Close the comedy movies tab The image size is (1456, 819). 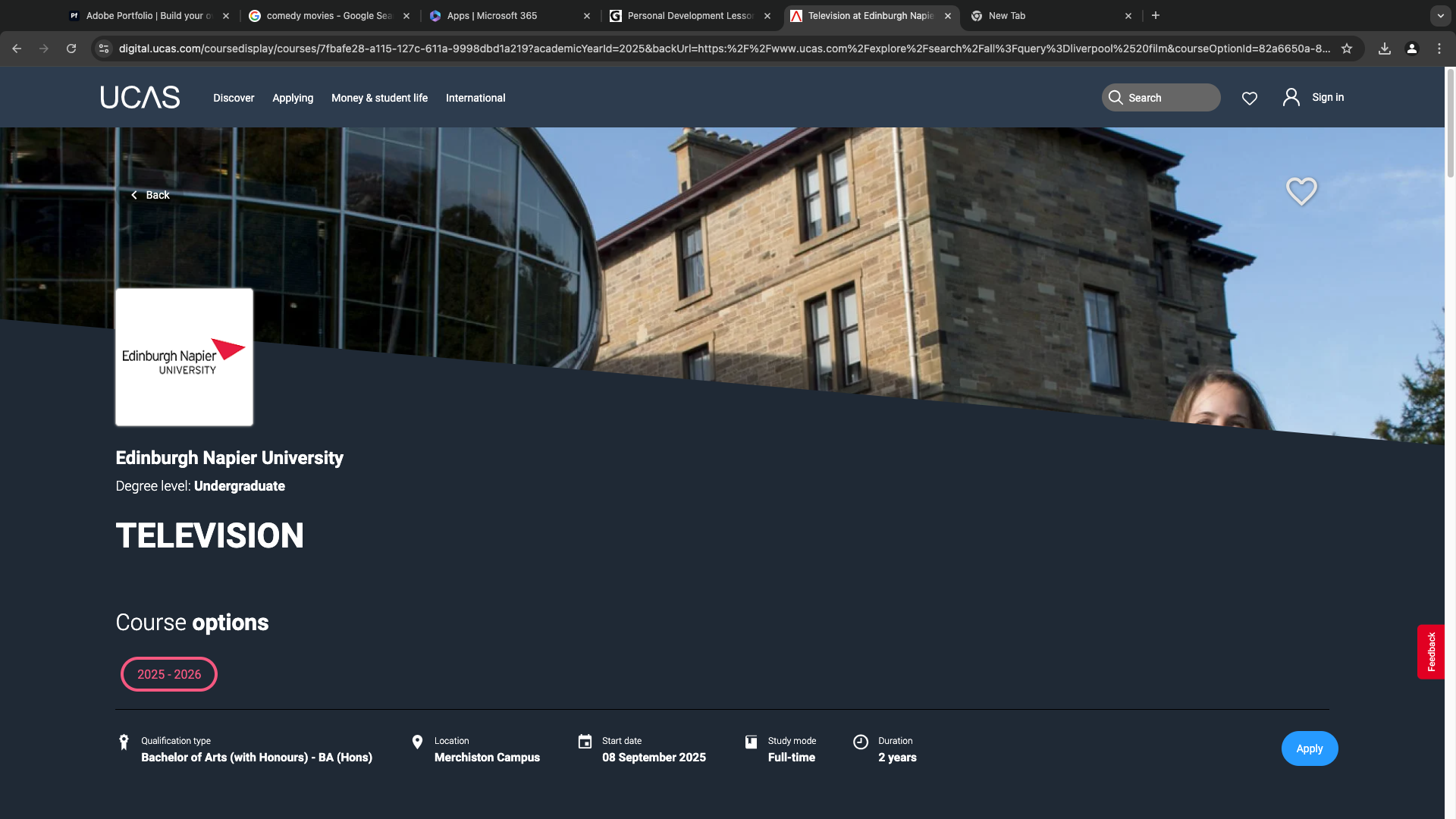click(406, 15)
